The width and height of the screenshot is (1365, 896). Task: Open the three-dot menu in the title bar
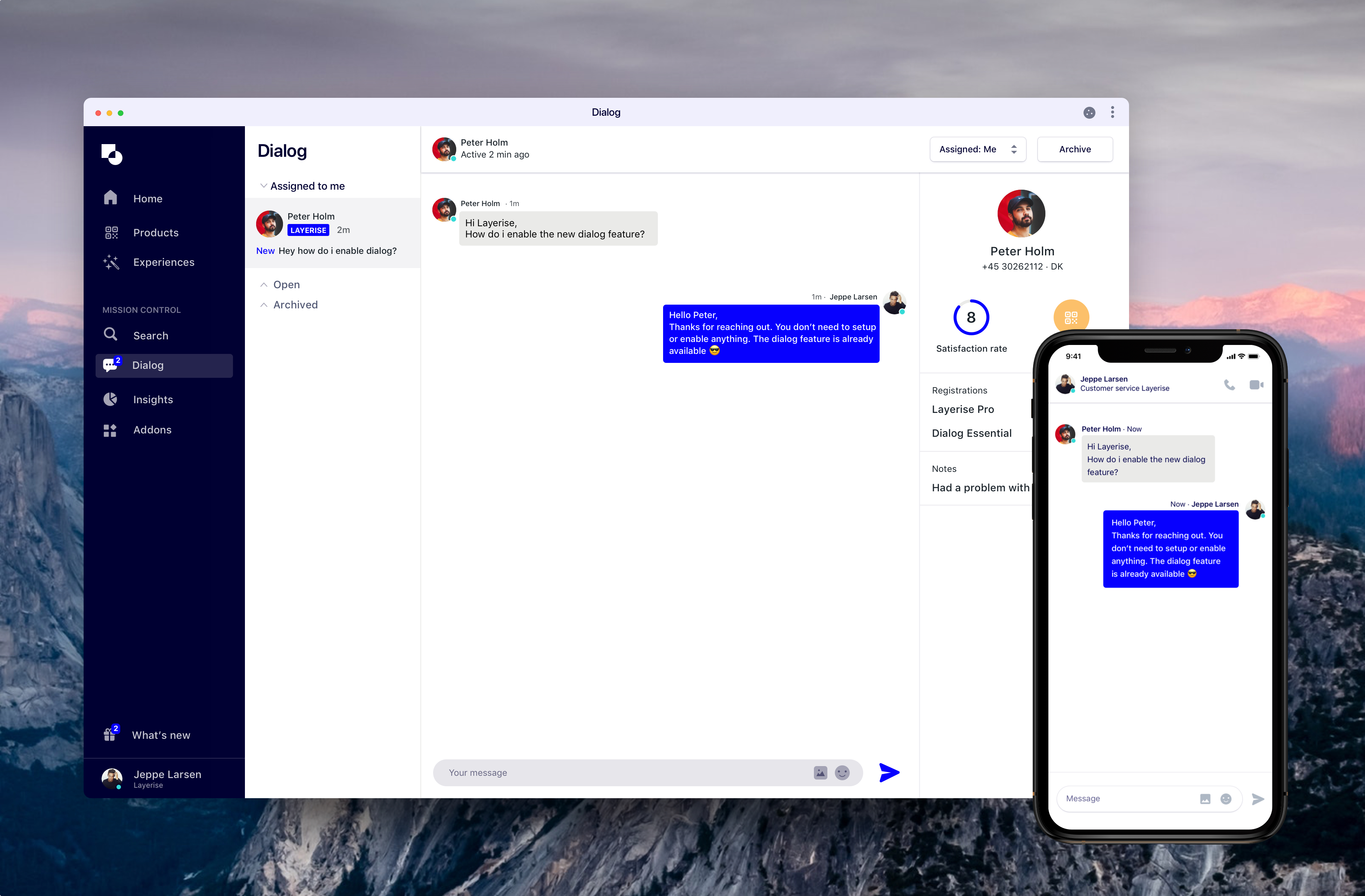click(x=1112, y=112)
